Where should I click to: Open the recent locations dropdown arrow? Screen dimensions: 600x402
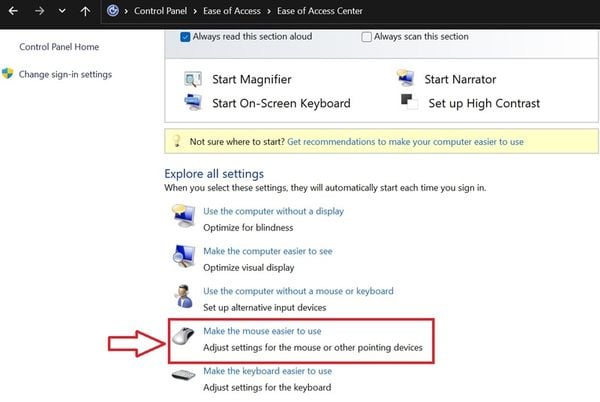(x=62, y=13)
